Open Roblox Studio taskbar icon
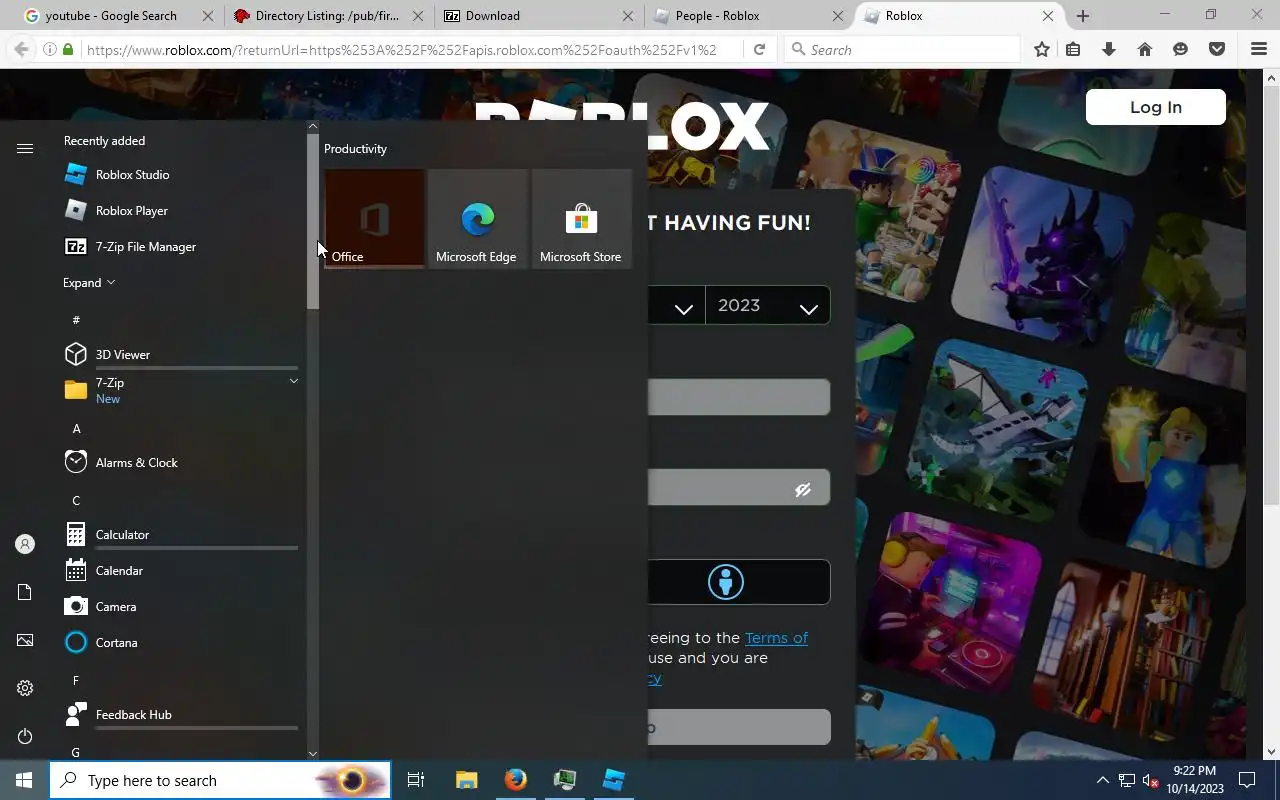Image resolution: width=1280 pixels, height=800 pixels. [x=614, y=780]
